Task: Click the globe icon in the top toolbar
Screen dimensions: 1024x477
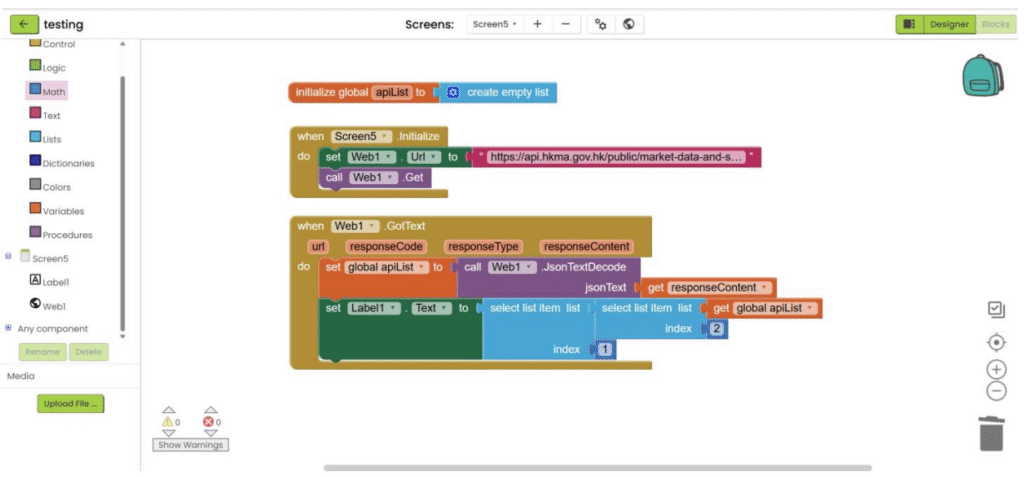Action: 628,24
